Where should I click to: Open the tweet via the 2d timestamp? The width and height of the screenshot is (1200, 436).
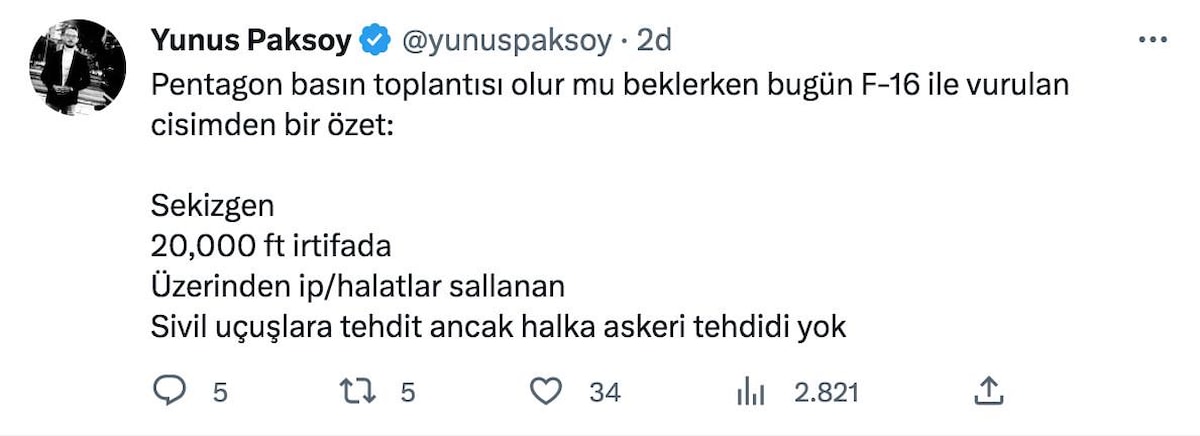[x=653, y=41]
